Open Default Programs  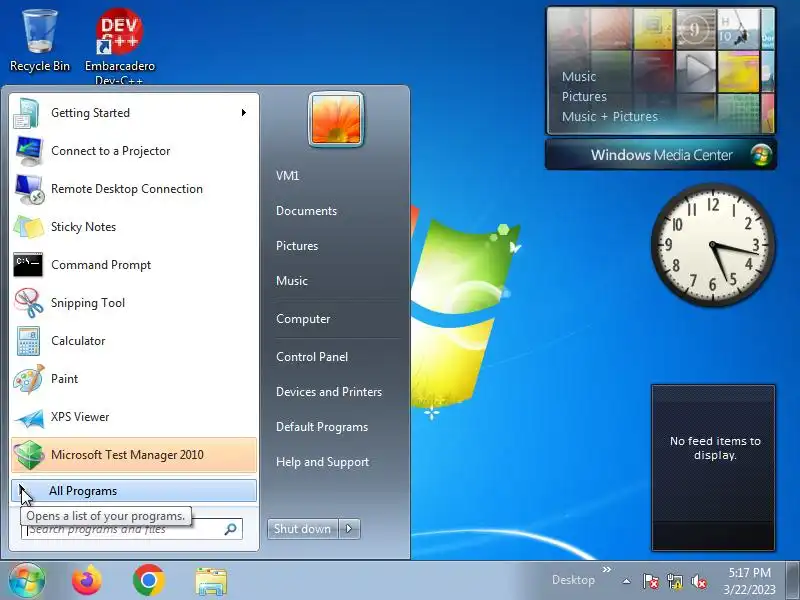[321, 427]
